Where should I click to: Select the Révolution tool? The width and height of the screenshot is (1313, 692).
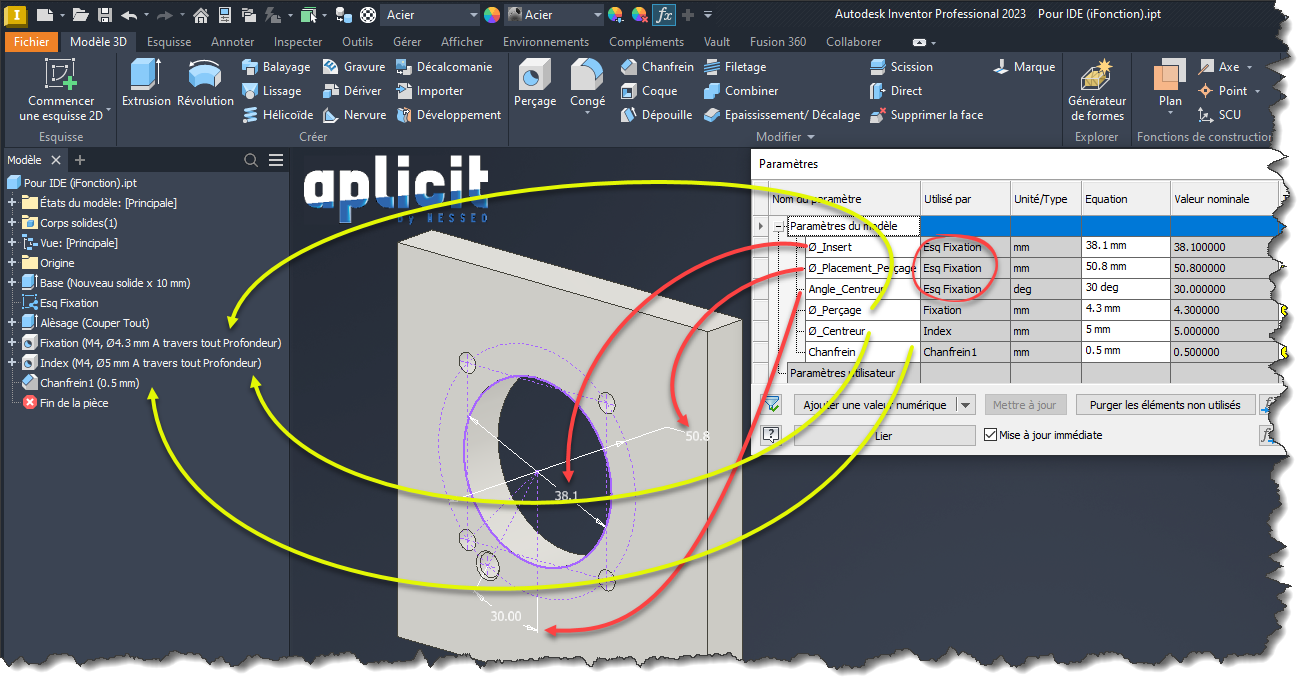click(205, 76)
